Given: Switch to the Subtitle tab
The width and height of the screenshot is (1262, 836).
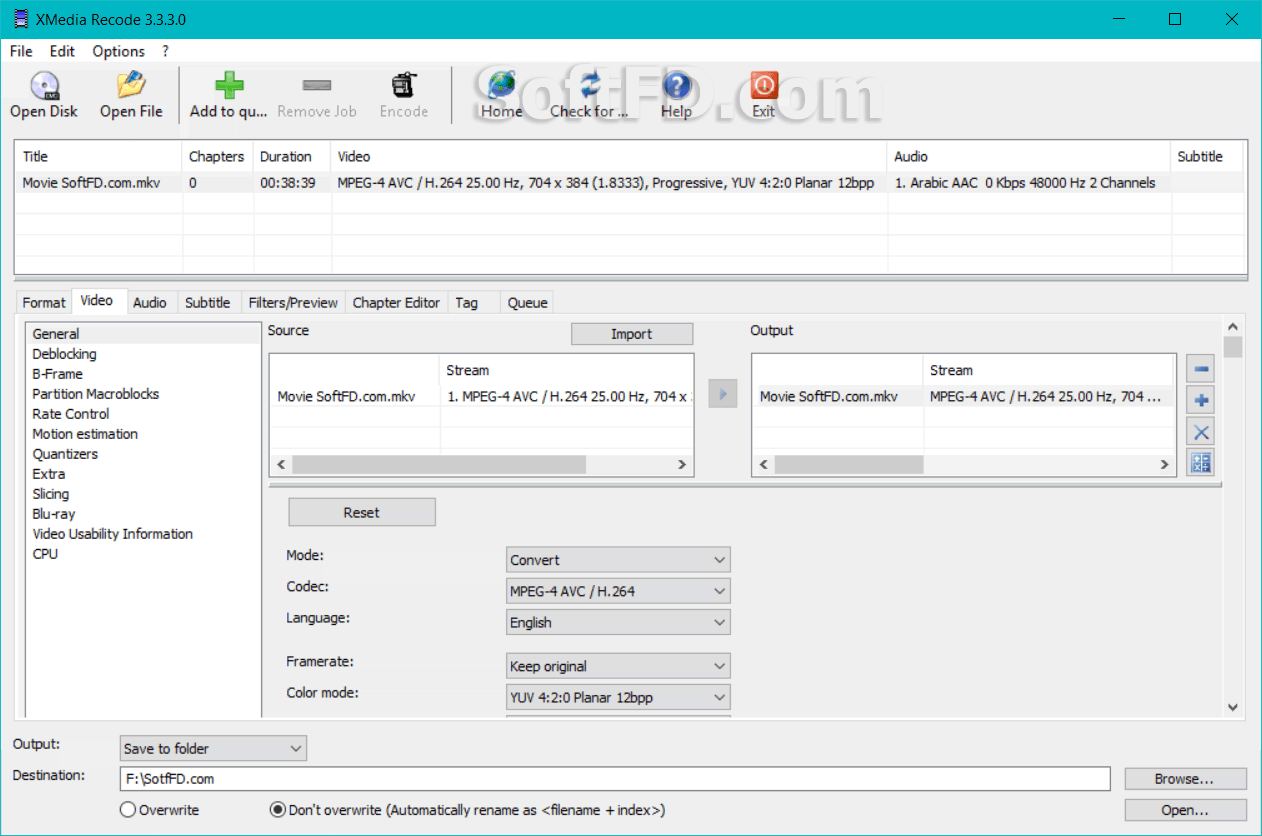Looking at the screenshot, I should tap(208, 302).
